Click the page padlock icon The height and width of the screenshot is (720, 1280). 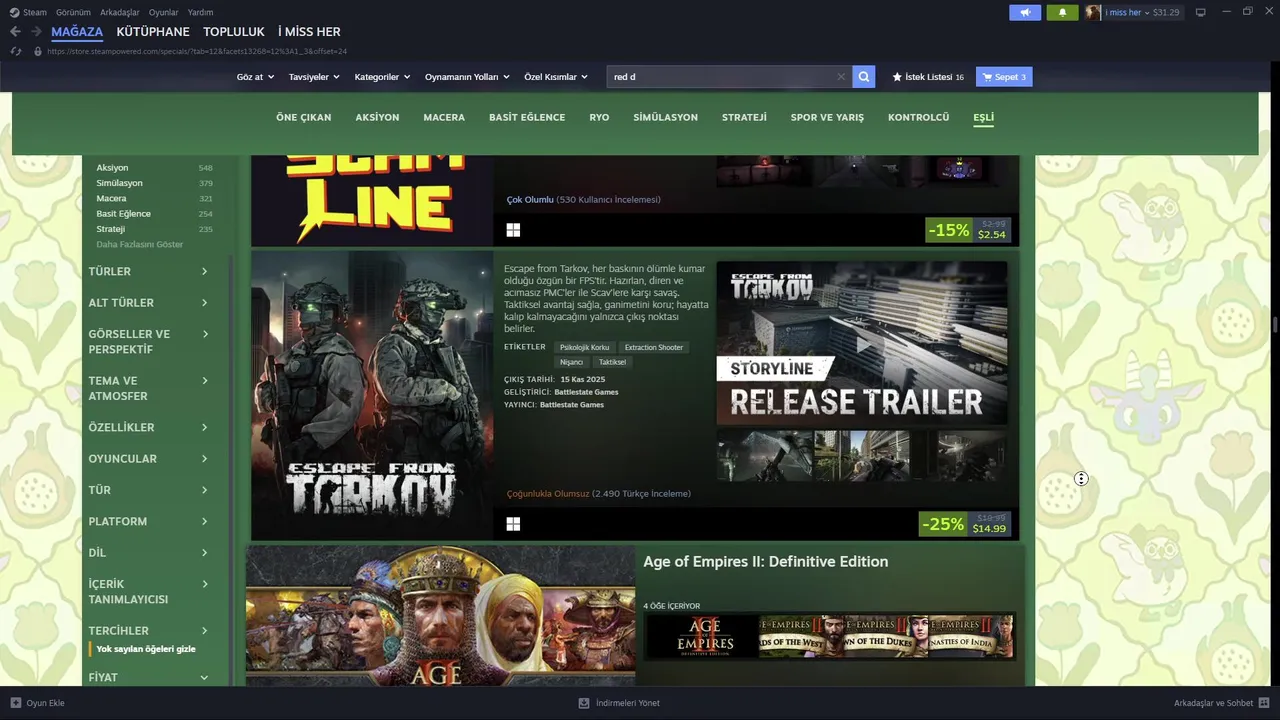(x=38, y=51)
